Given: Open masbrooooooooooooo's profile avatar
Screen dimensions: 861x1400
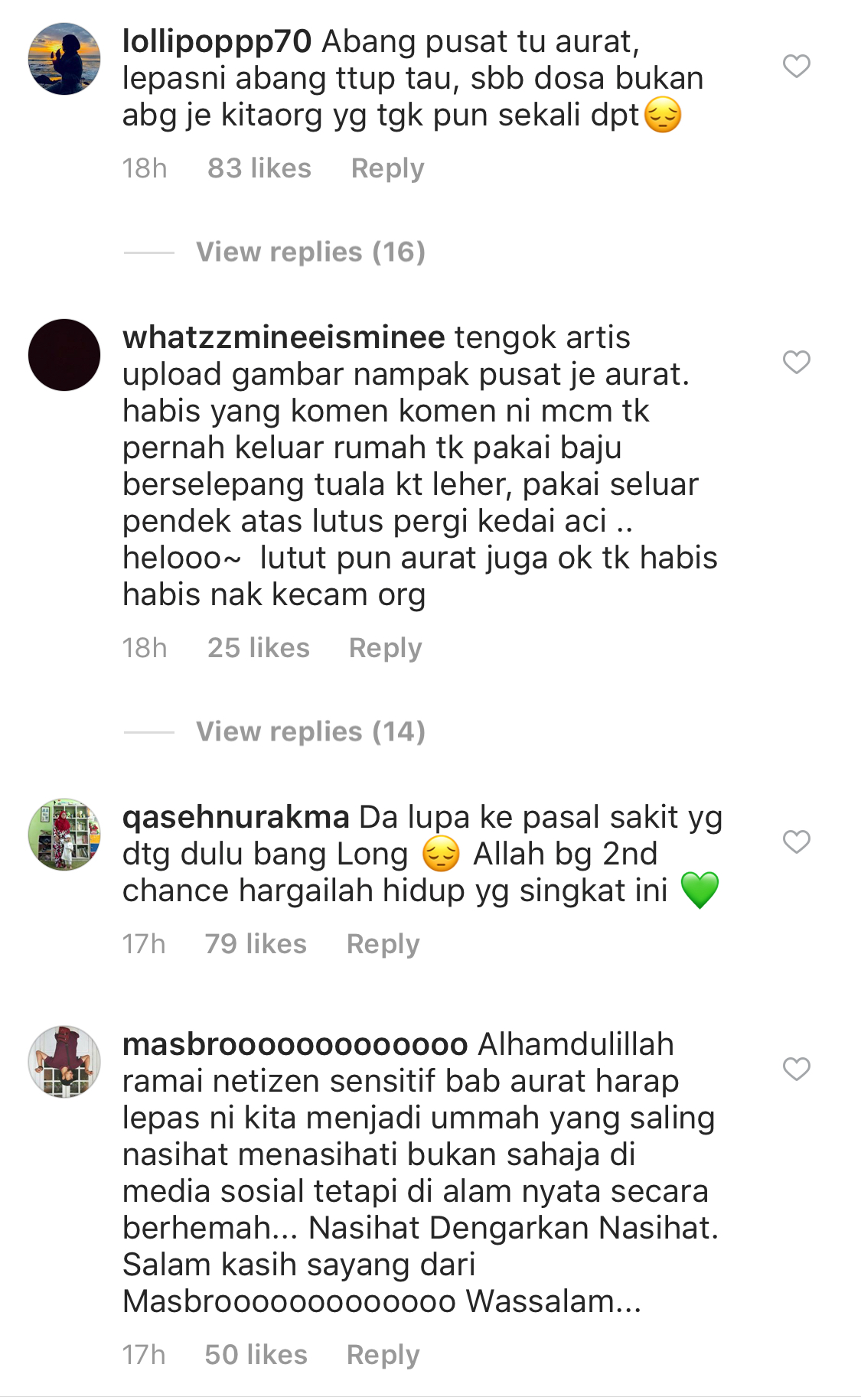Looking at the screenshot, I should (x=64, y=1062).
